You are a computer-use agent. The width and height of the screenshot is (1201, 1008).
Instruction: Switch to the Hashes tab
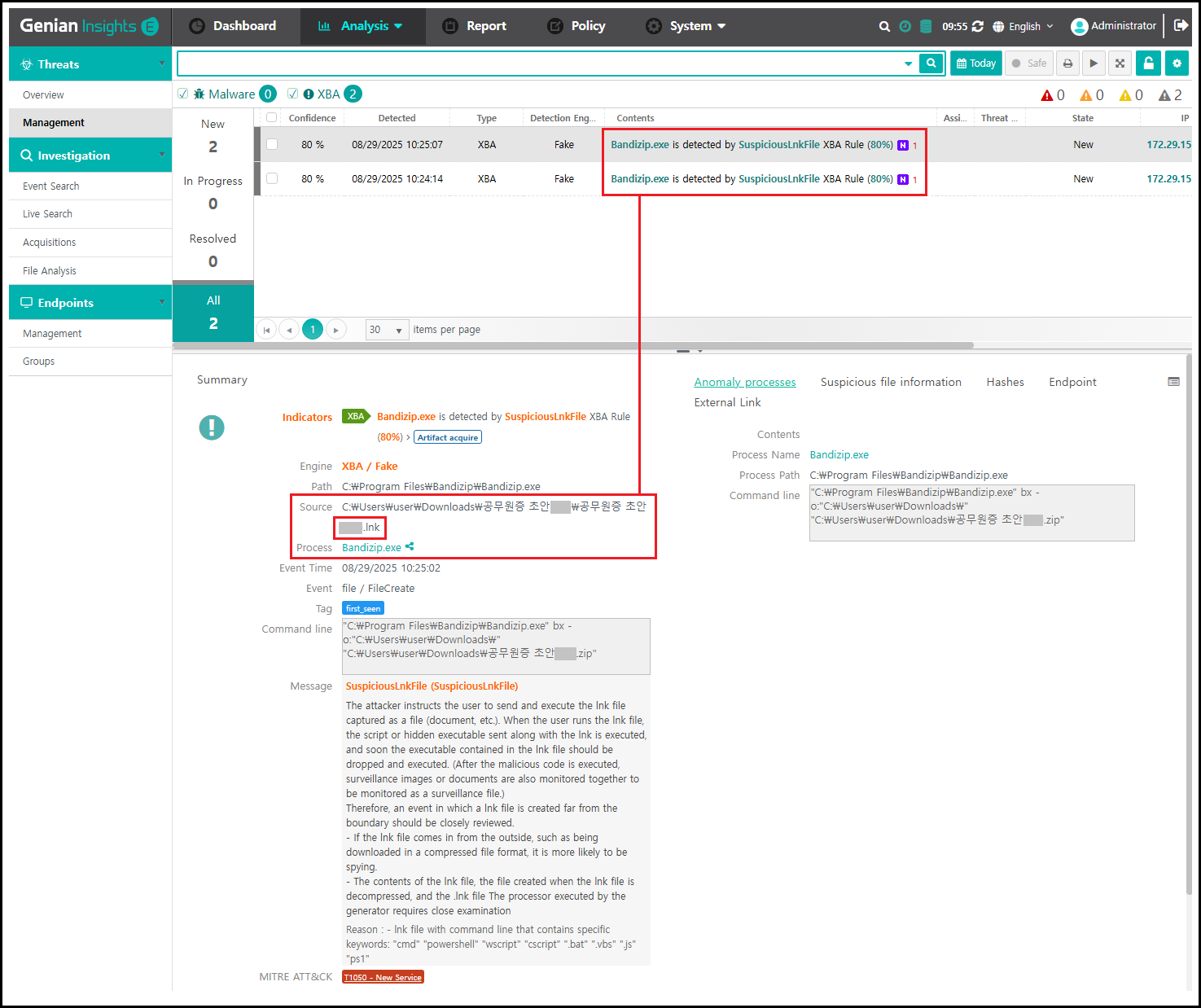(x=1005, y=382)
